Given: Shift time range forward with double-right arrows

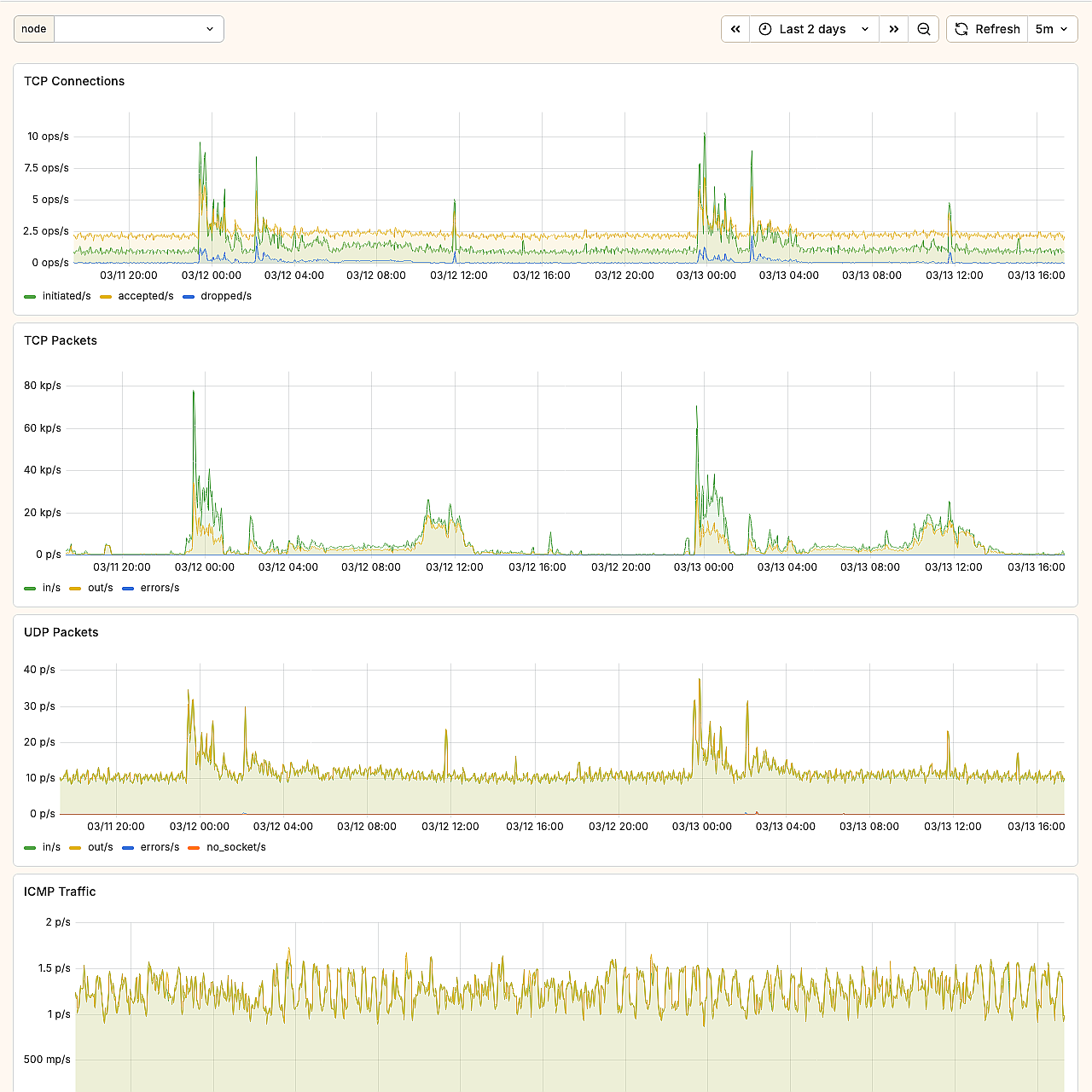Looking at the screenshot, I should click(893, 29).
